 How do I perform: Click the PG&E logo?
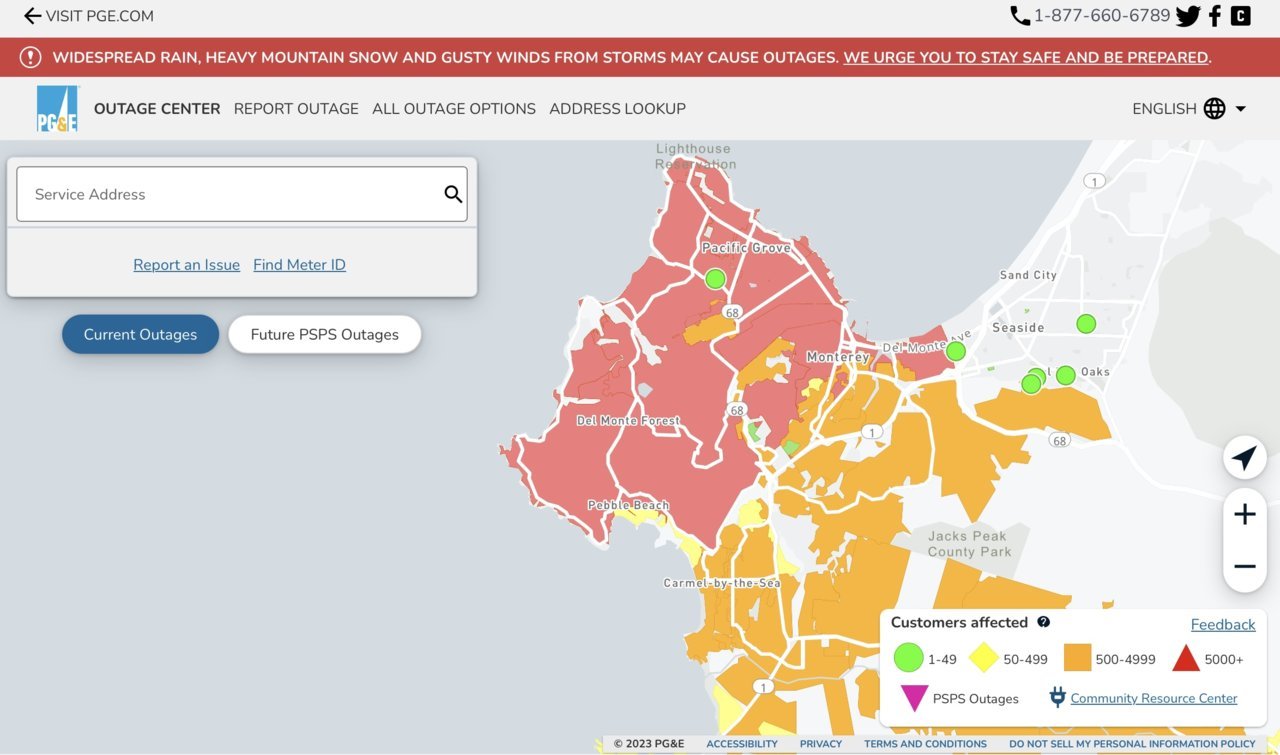58,109
